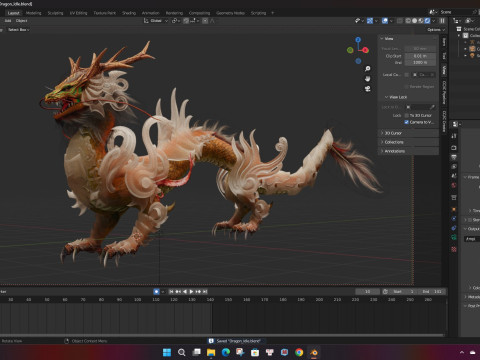Toggle the auto keying record button
Image resolution: width=480 pixels, height=360 pixels.
pos(156,292)
